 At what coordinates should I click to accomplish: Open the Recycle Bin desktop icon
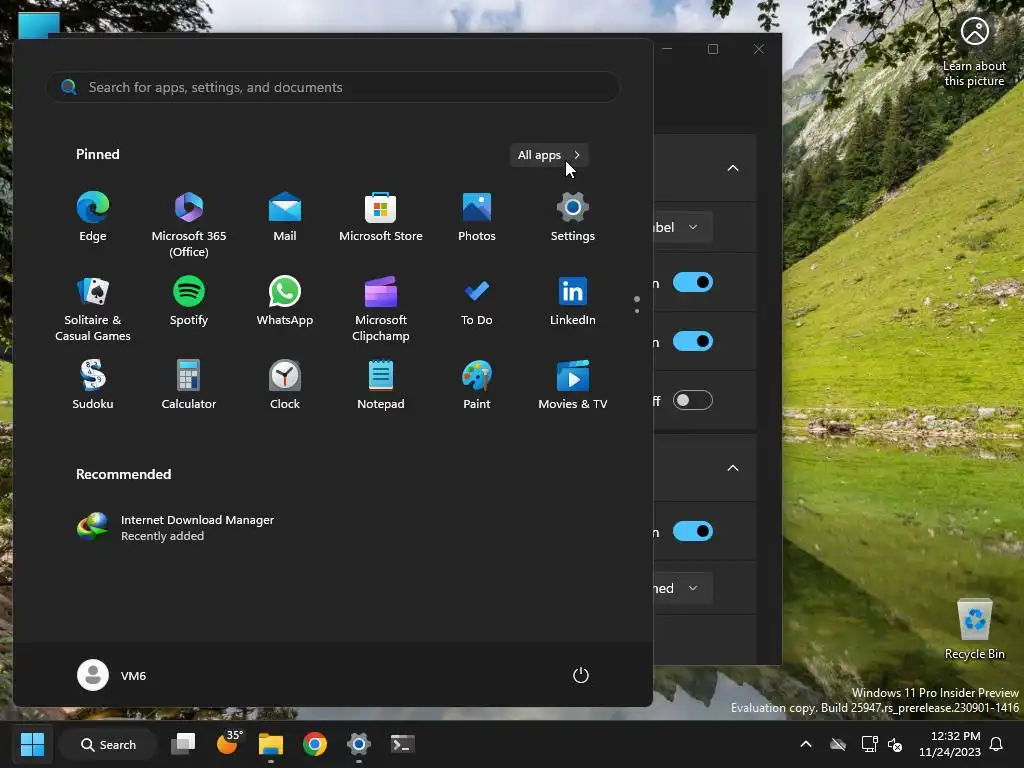coord(974,629)
